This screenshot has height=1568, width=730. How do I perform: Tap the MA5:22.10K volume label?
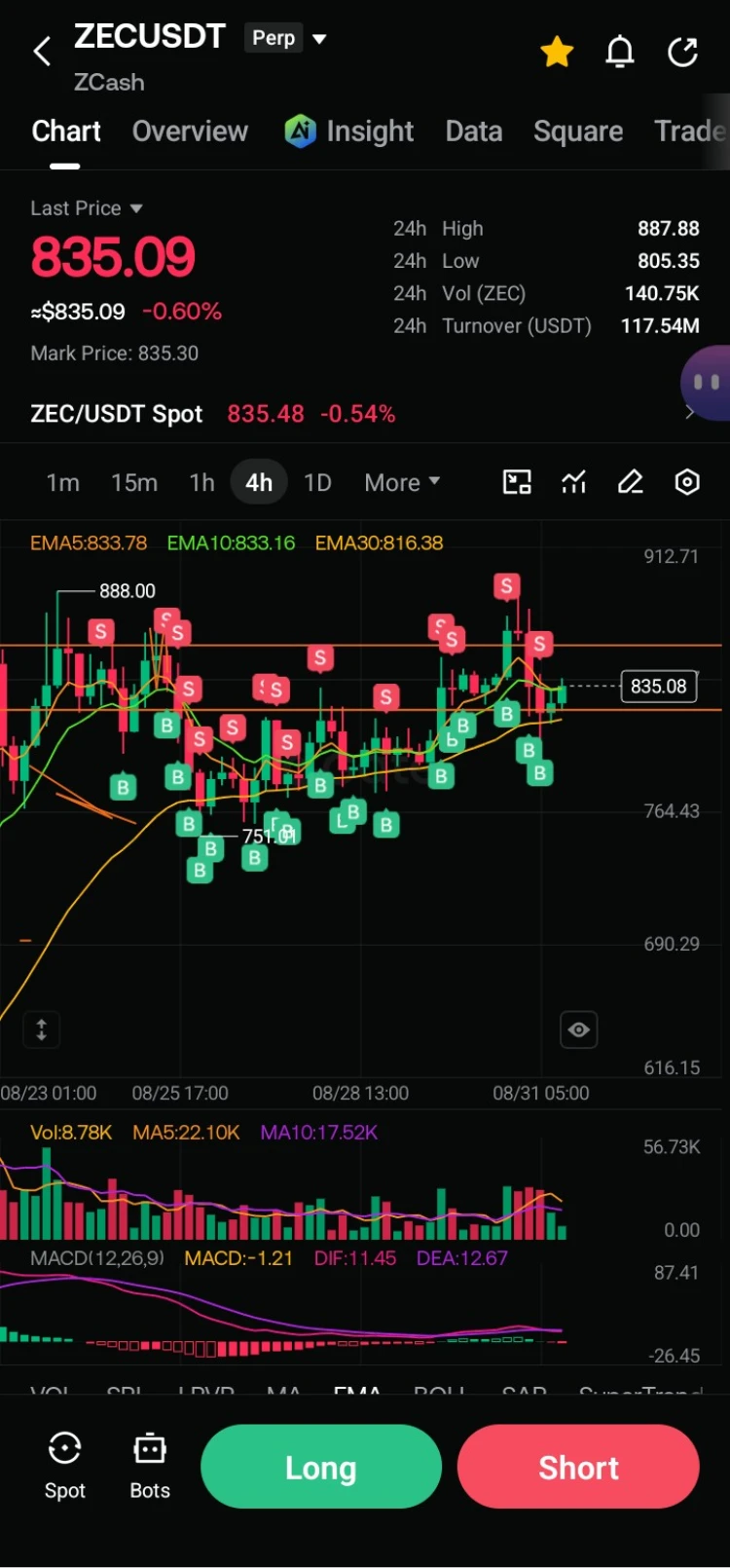186,1133
